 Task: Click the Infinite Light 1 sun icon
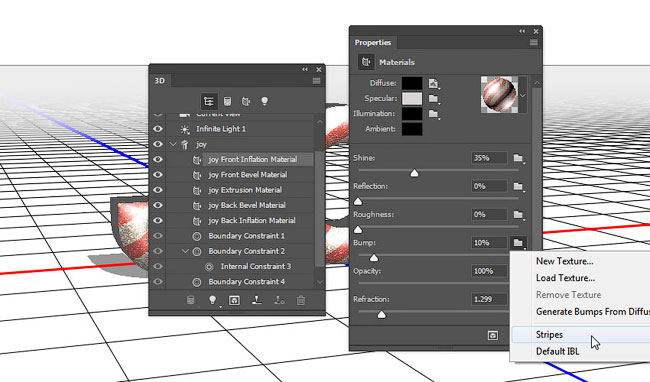[x=185, y=129]
